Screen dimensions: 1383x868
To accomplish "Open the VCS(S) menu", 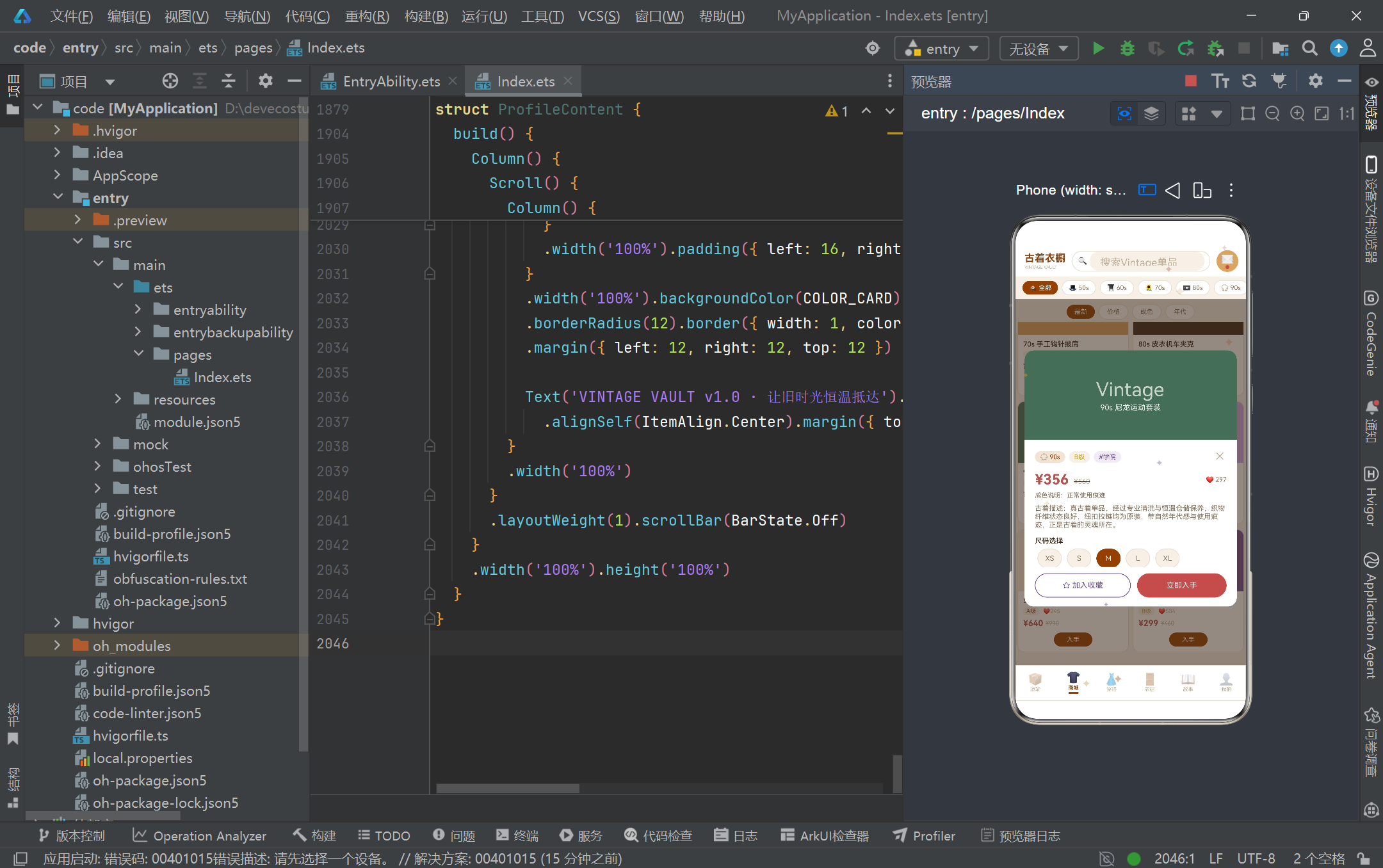I will point(599,16).
